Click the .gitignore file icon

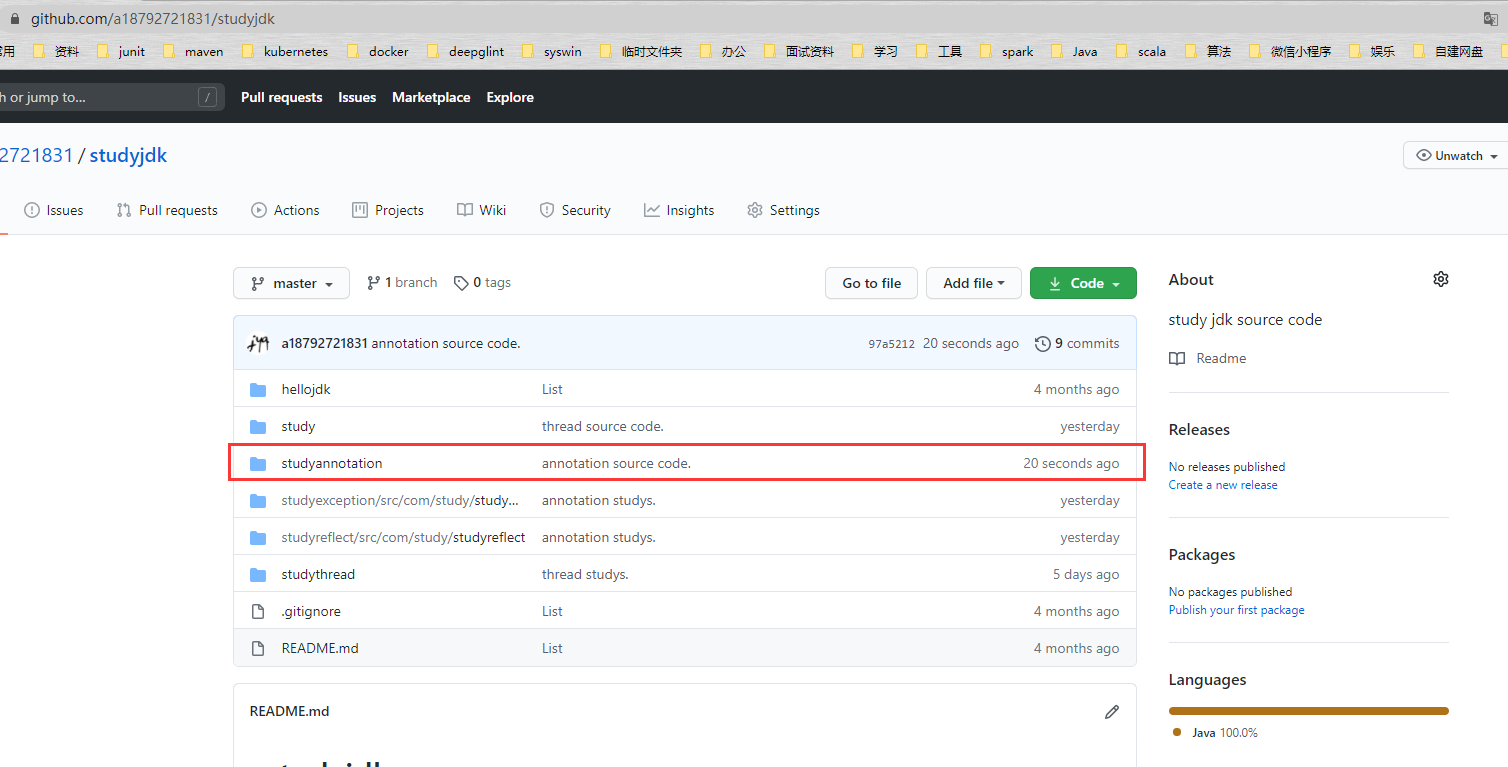point(258,612)
